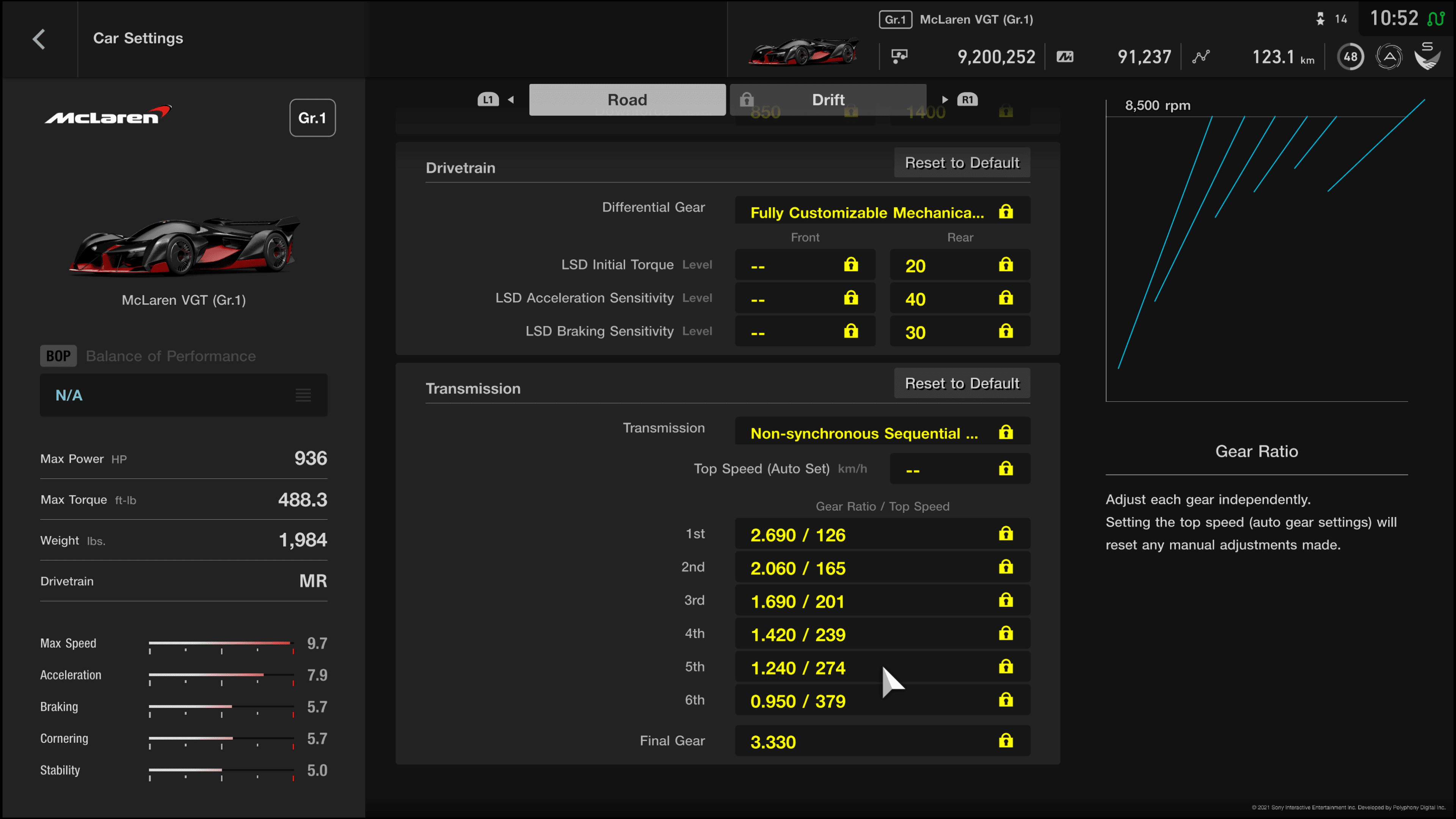
Task: Go back using the left chevron arrow
Action: 38,39
